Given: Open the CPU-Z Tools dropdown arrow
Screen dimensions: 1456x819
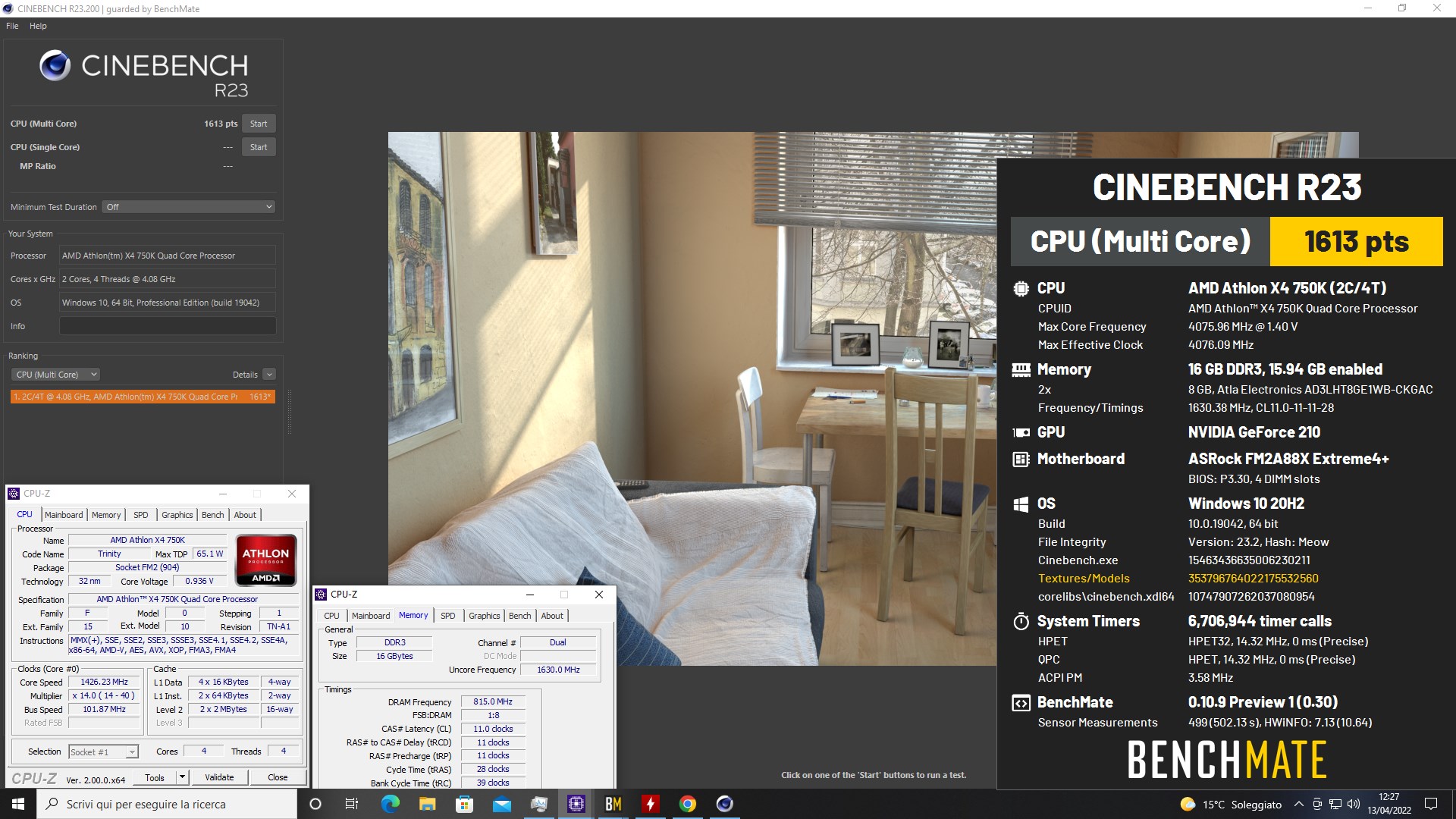Looking at the screenshot, I should coord(182,777).
